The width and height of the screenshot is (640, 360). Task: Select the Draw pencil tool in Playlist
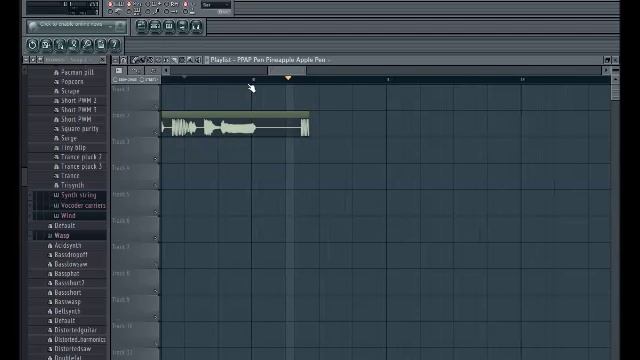135,60
